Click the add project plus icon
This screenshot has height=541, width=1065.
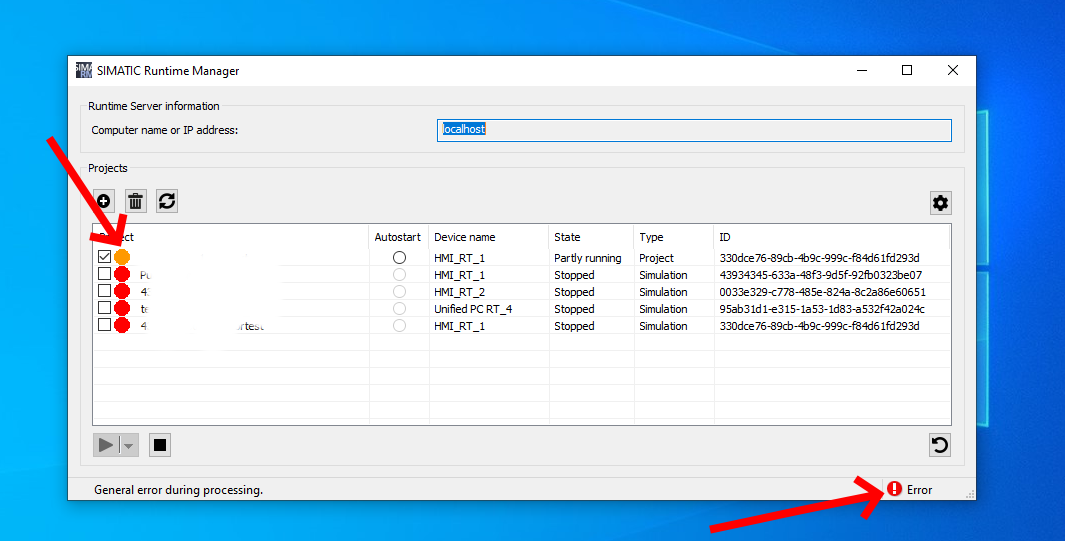tap(103, 201)
